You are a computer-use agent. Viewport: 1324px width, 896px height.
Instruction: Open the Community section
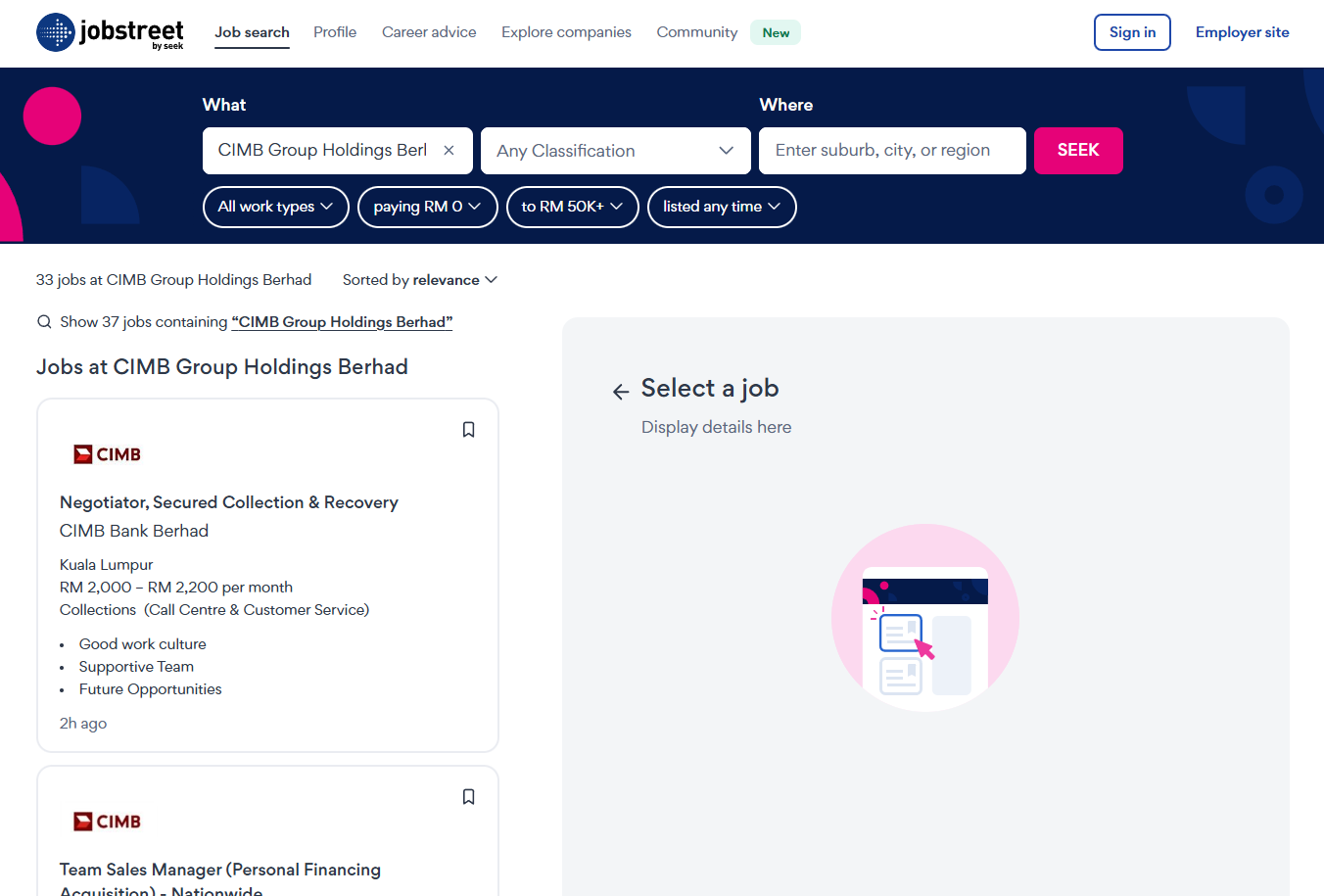[697, 32]
